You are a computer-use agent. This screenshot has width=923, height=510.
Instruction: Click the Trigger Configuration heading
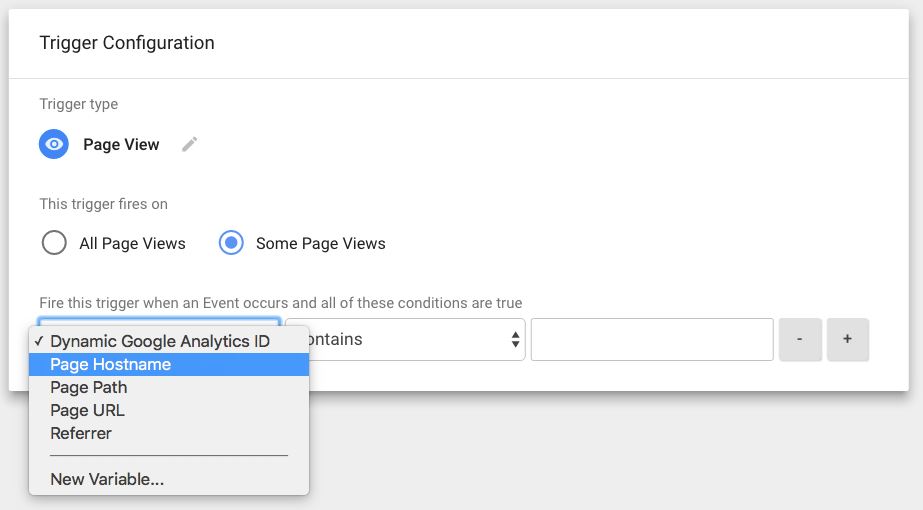pyautogui.click(x=127, y=43)
